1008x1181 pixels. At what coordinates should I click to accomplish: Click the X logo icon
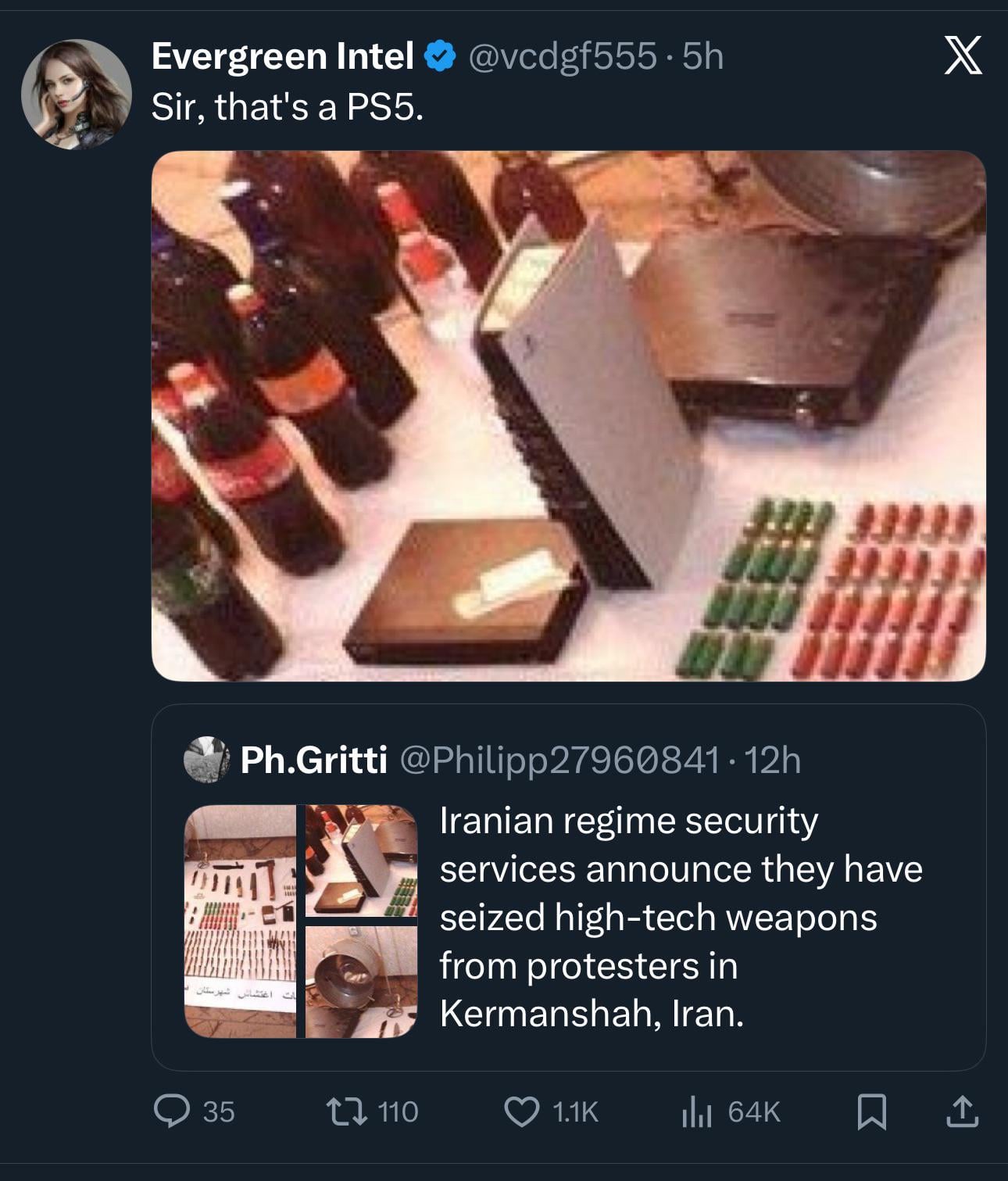(963, 55)
